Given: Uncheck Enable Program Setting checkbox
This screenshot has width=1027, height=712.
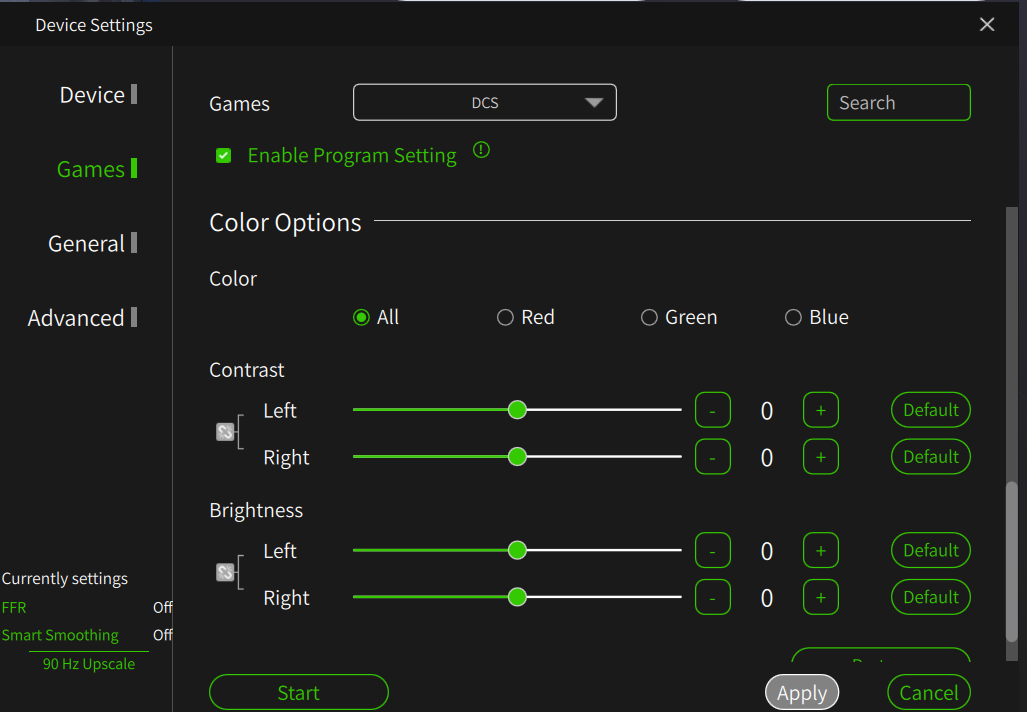Looking at the screenshot, I should pos(224,156).
